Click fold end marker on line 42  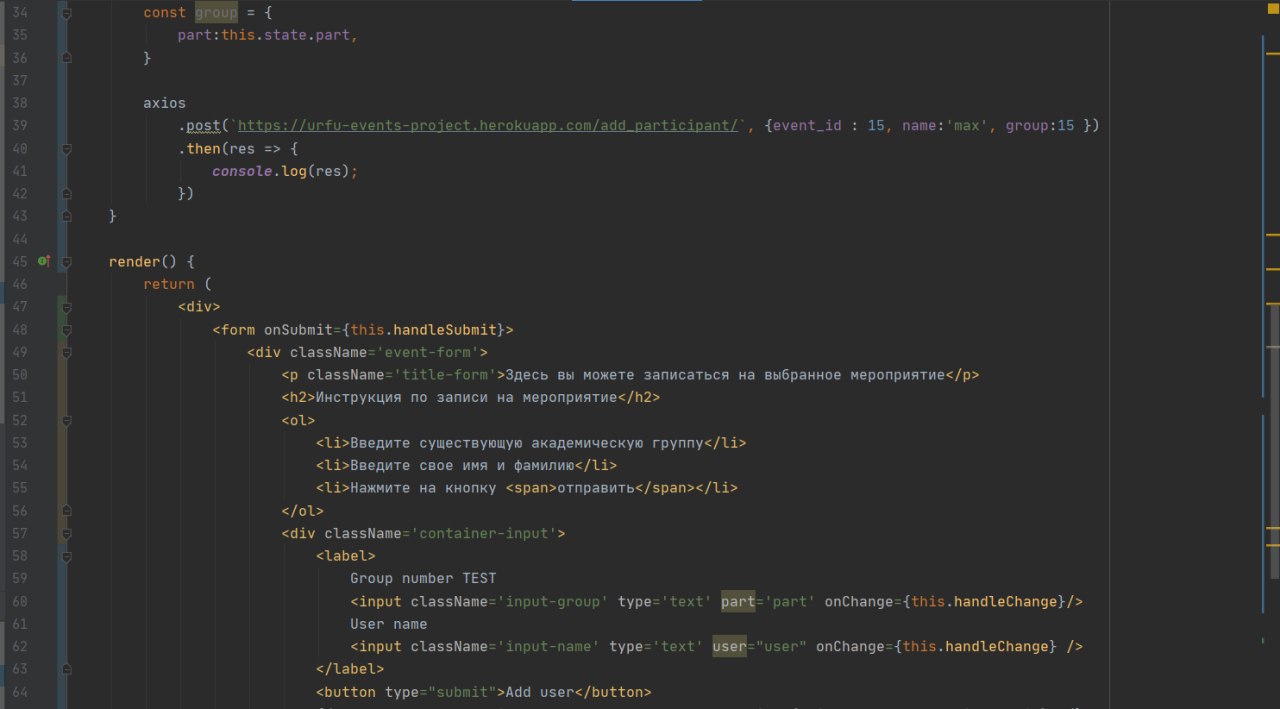tap(66, 194)
